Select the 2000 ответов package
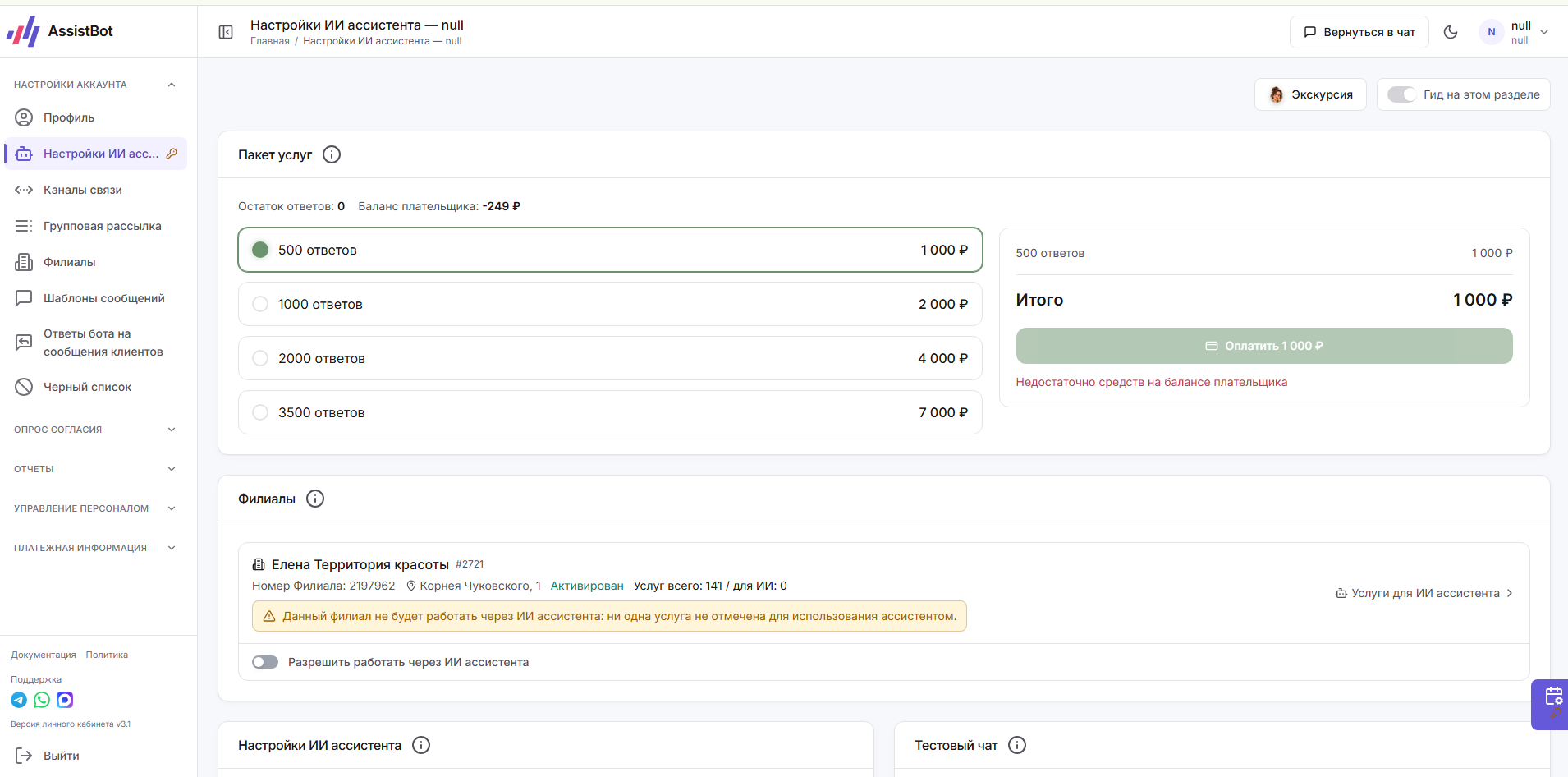The height and width of the screenshot is (777, 1568). click(610, 358)
